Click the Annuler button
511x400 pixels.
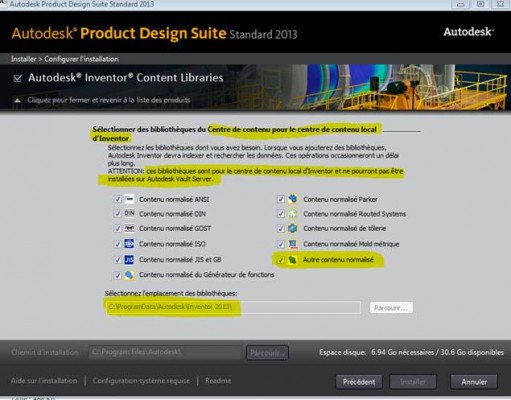(474, 382)
